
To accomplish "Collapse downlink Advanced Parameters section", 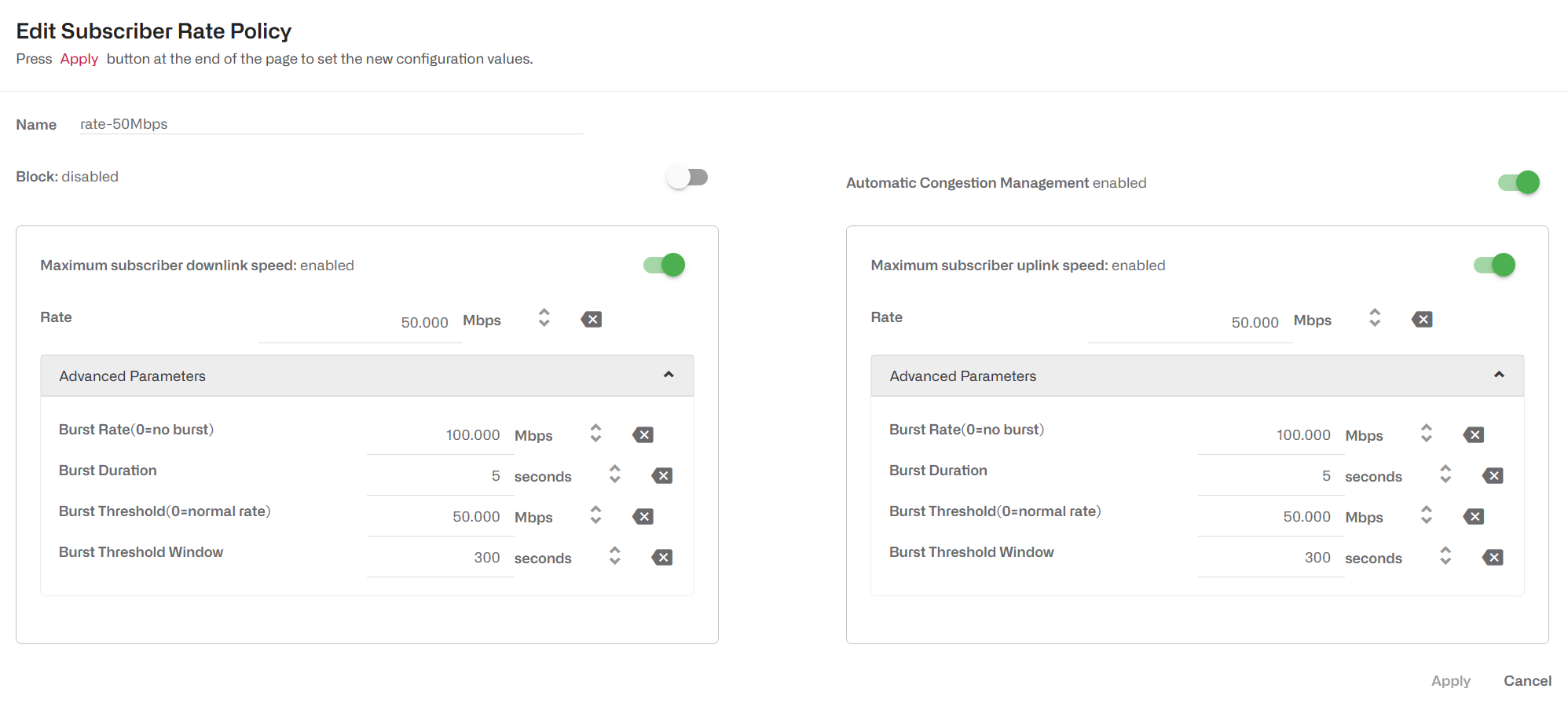I will (x=669, y=375).
